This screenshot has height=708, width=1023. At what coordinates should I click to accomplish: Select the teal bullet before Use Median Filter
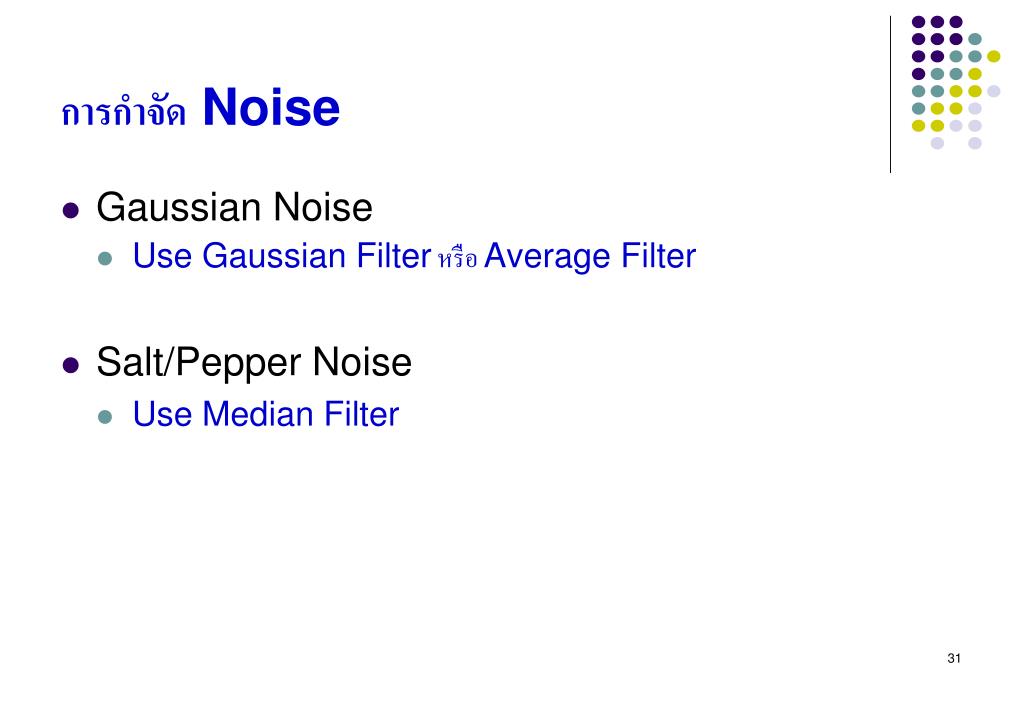tap(105, 416)
